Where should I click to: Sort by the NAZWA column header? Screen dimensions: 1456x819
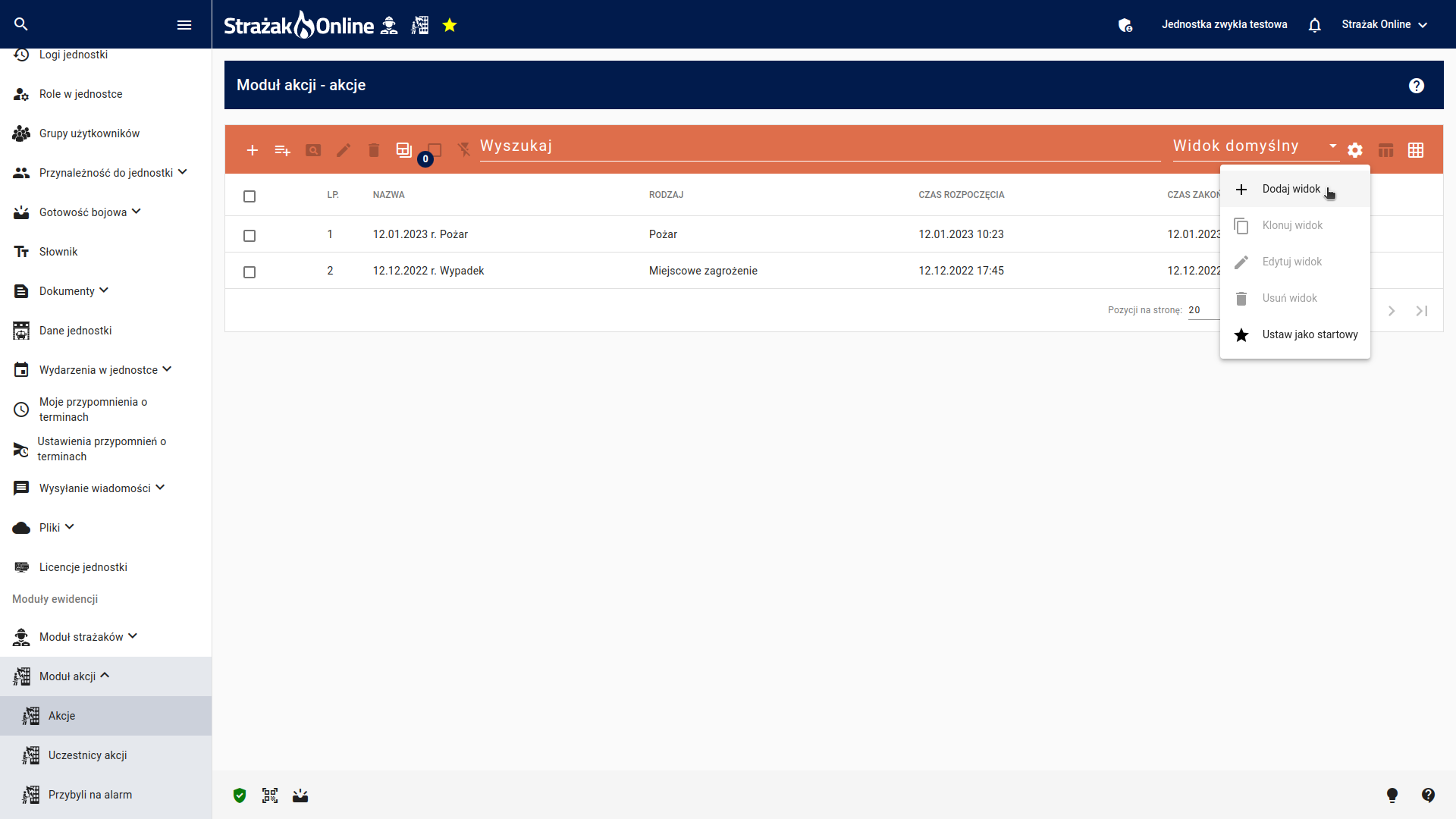click(389, 195)
